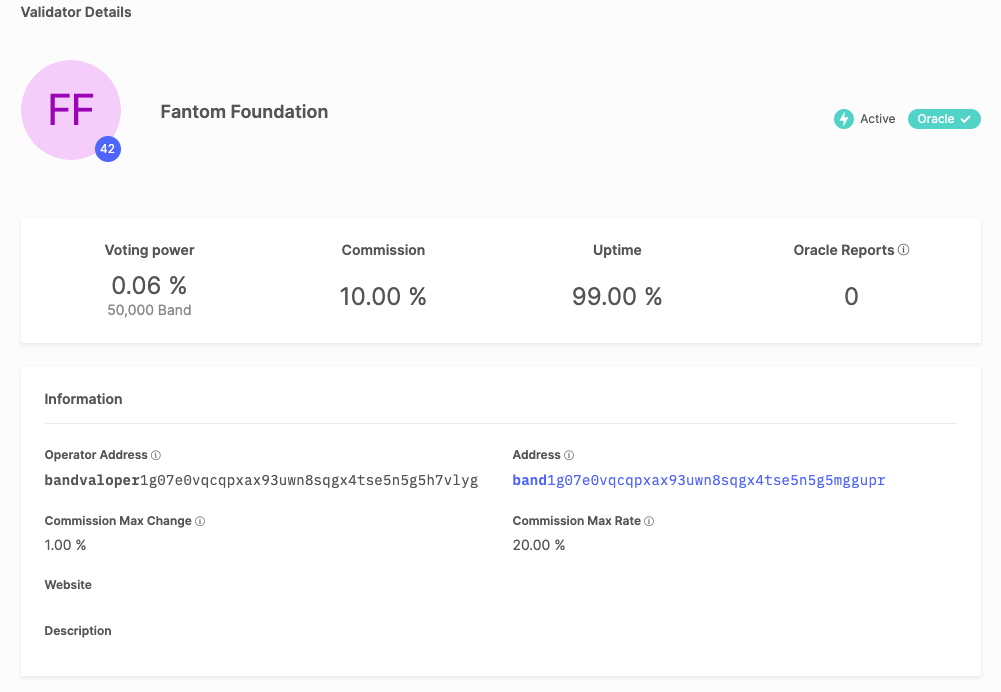Click the Active lightning bolt icon
This screenshot has height=692, width=1001.
tap(843, 119)
